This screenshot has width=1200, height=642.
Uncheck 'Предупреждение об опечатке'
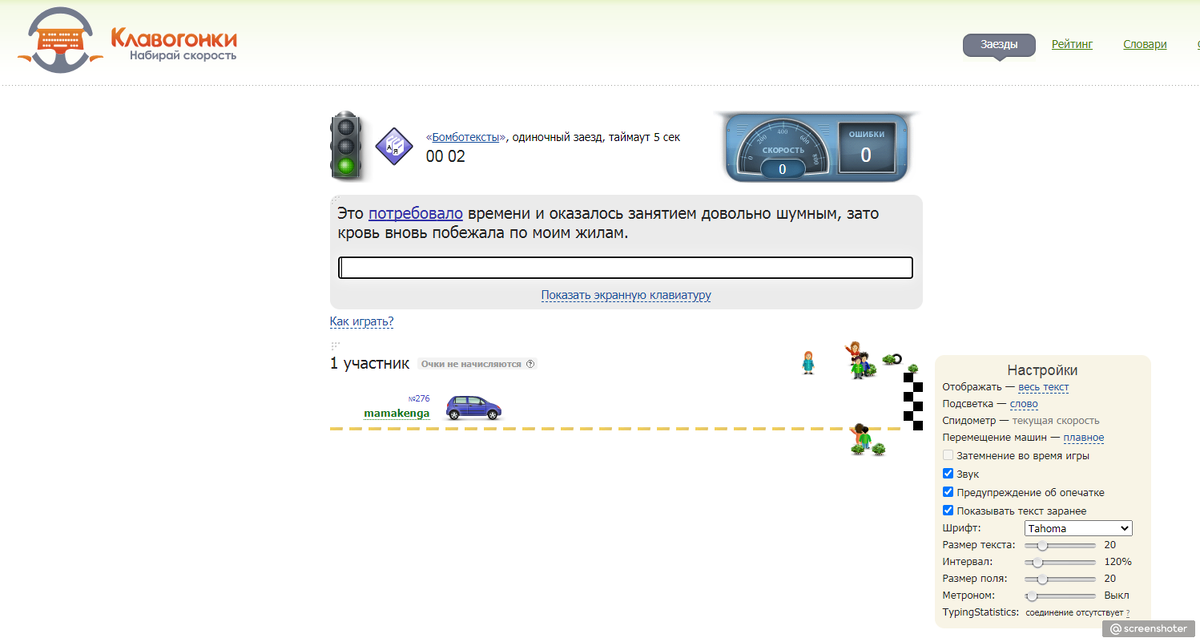(948, 492)
